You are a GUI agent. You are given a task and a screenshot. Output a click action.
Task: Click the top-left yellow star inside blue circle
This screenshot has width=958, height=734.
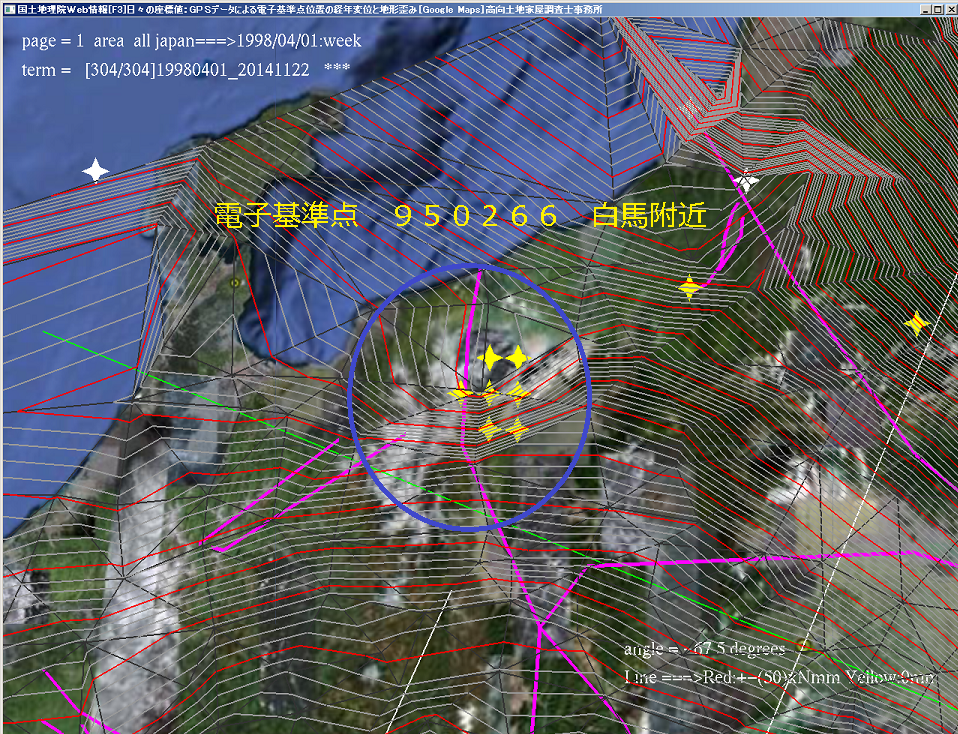click(x=490, y=357)
